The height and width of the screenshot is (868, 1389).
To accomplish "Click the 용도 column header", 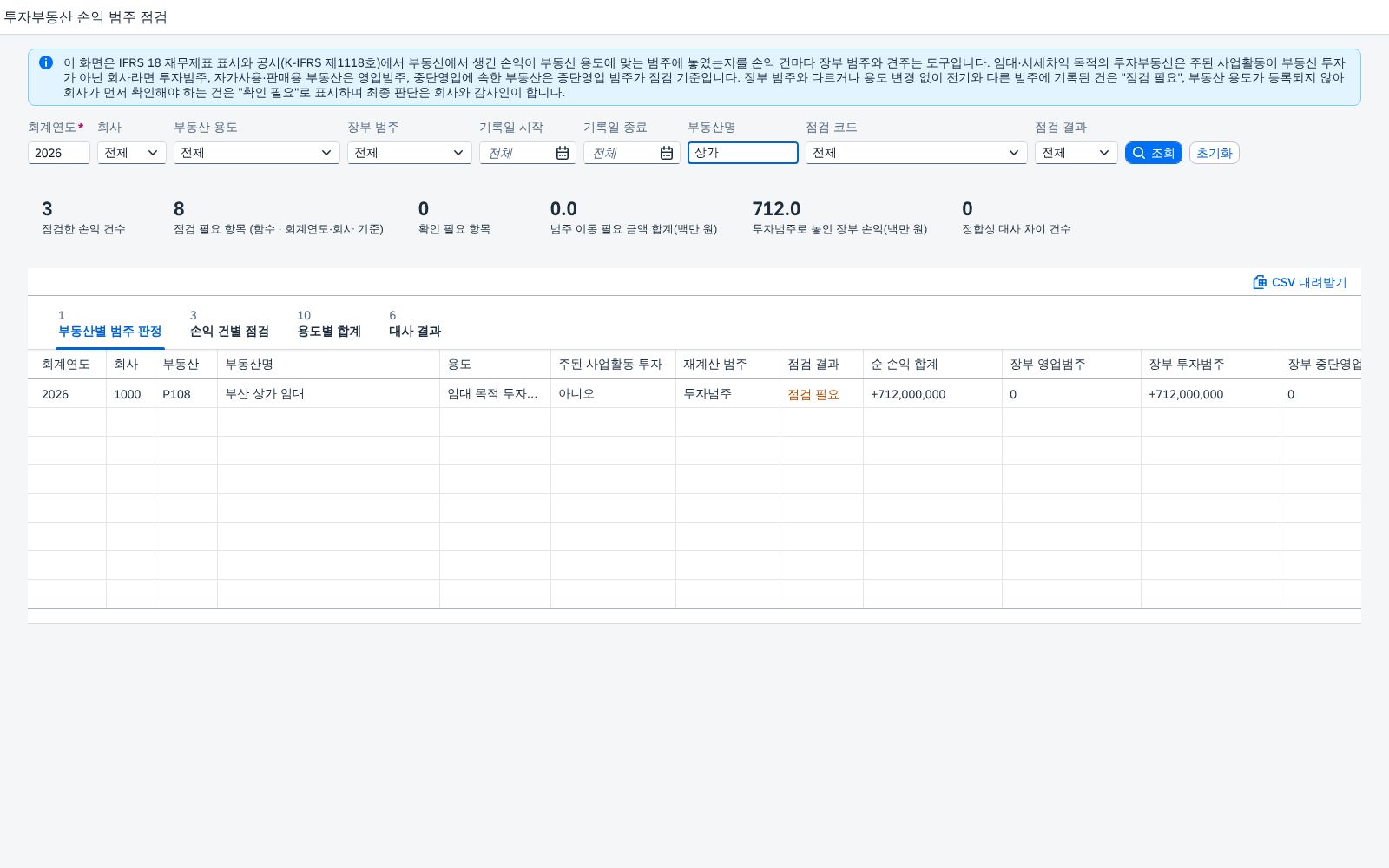I will click(x=495, y=365).
